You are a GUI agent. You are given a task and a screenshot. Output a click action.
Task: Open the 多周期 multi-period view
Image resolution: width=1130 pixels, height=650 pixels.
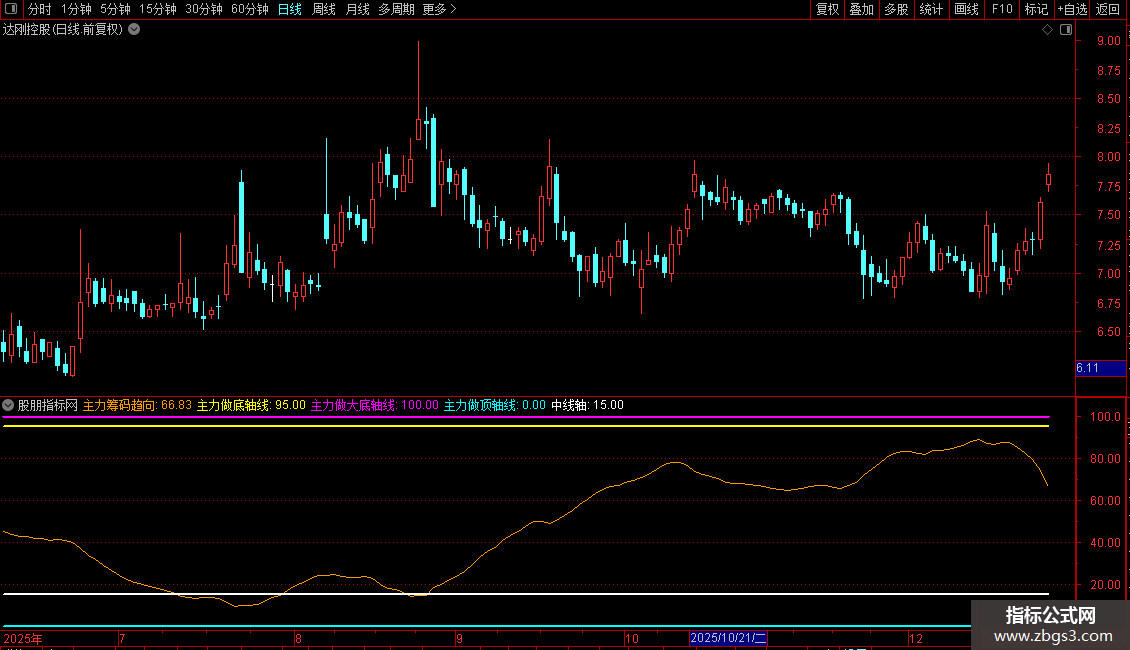tap(397, 10)
